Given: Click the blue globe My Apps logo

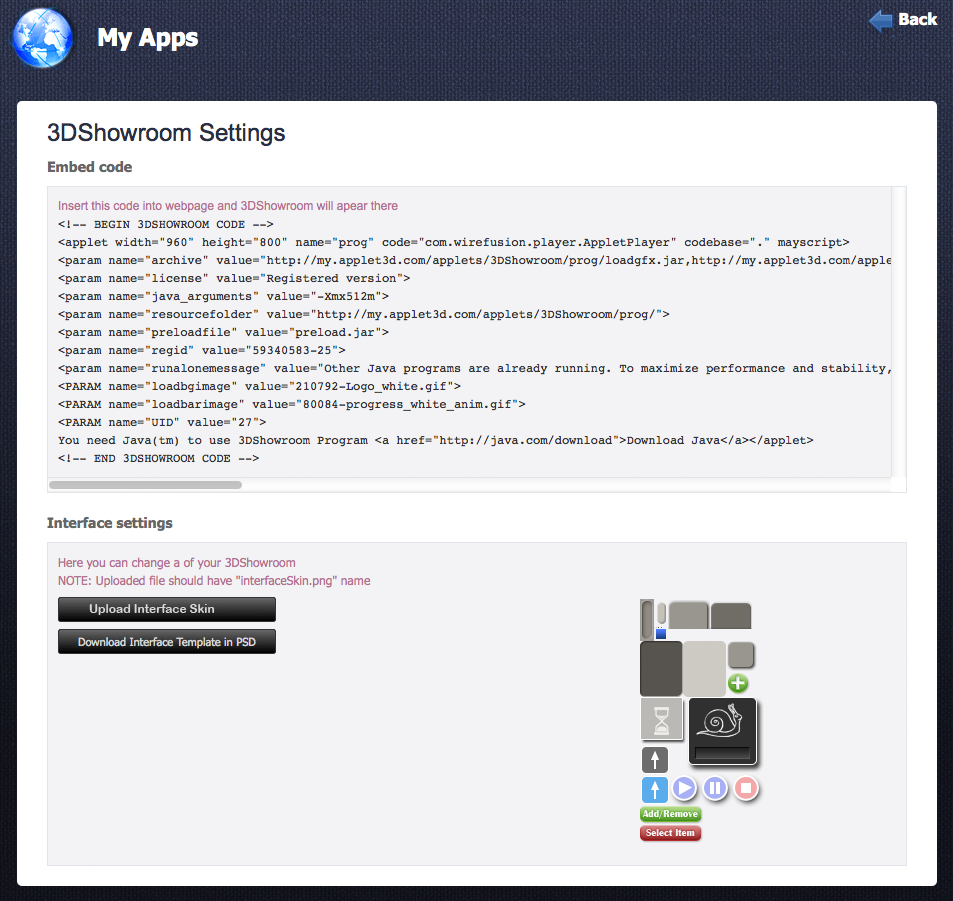Looking at the screenshot, I should click(x=42, y=38).
